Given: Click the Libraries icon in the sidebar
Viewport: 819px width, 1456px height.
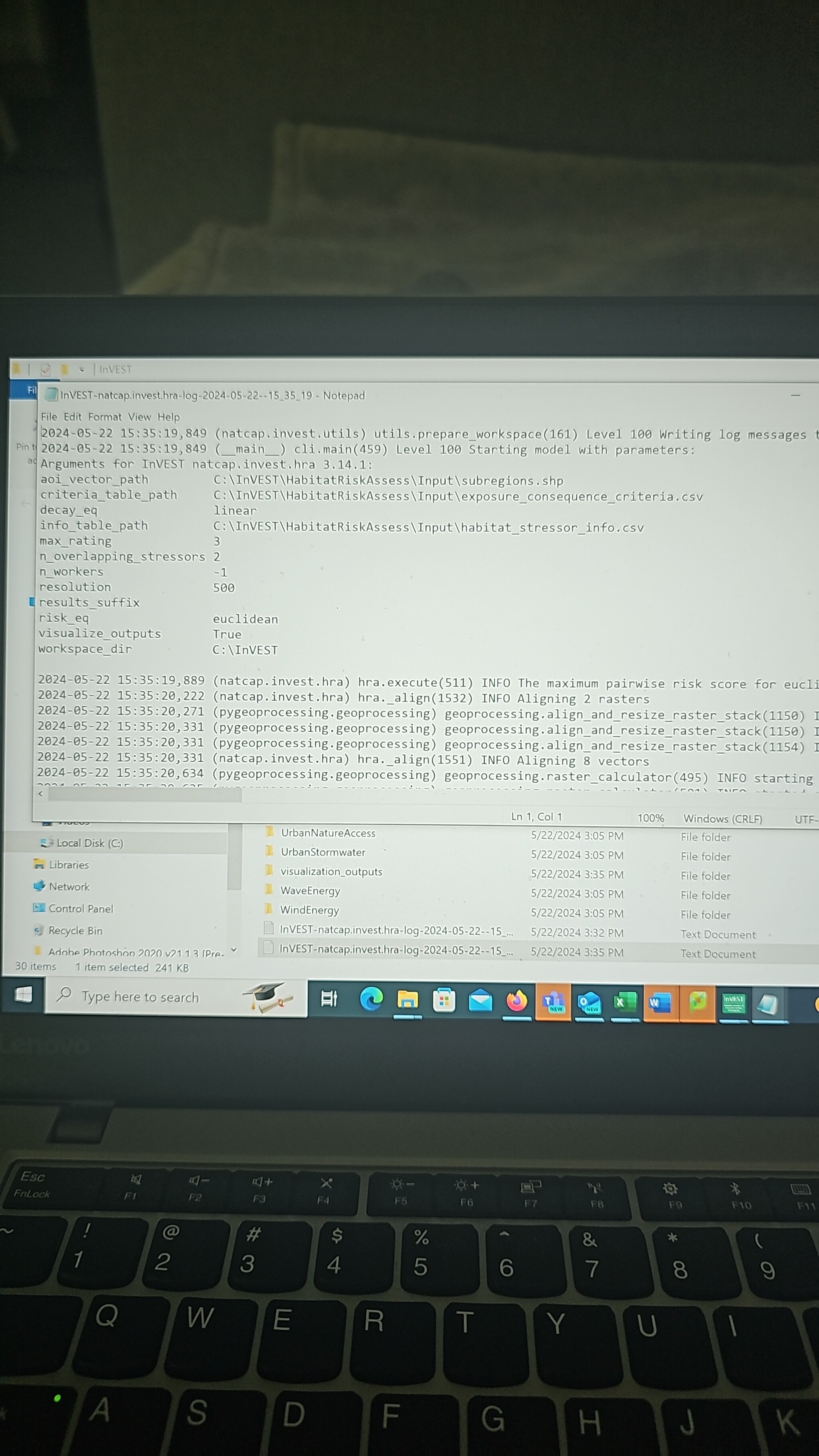Looking at the screenshot, I should click(x=39, y=864).
